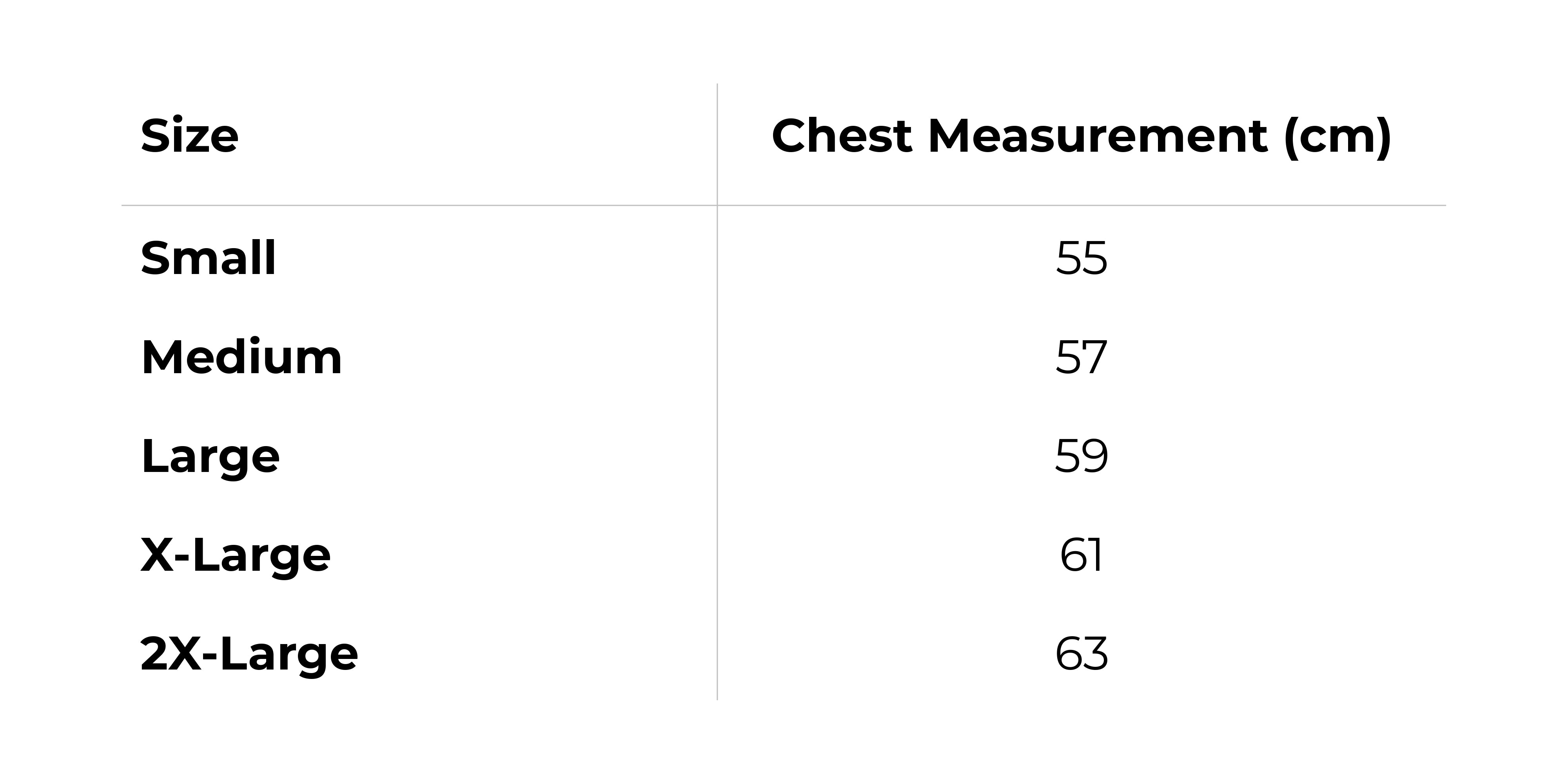Click the word Chest in the header
Screen dimensions: 1568x784
coord(841,136)
